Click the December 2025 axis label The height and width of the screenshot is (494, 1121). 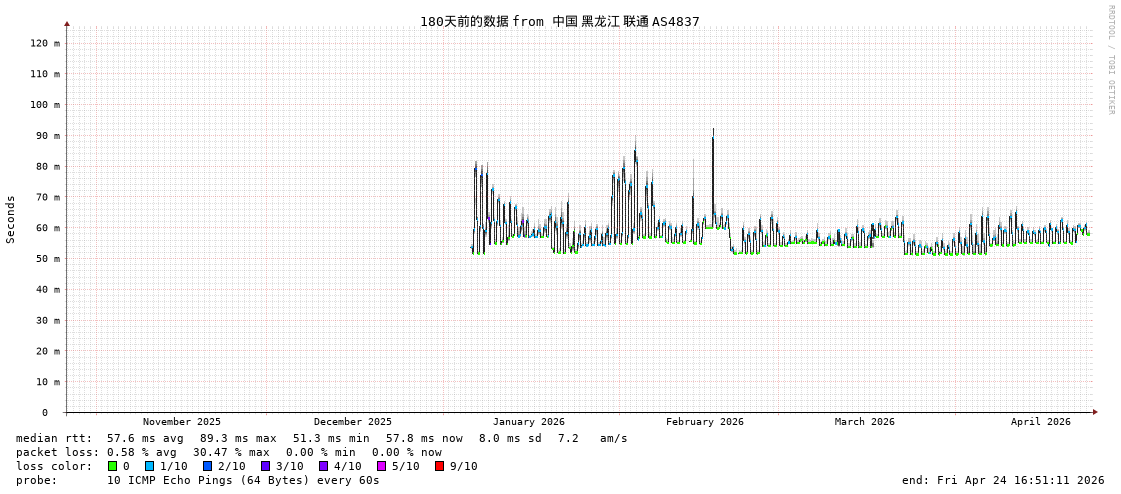tap(352, 422)
